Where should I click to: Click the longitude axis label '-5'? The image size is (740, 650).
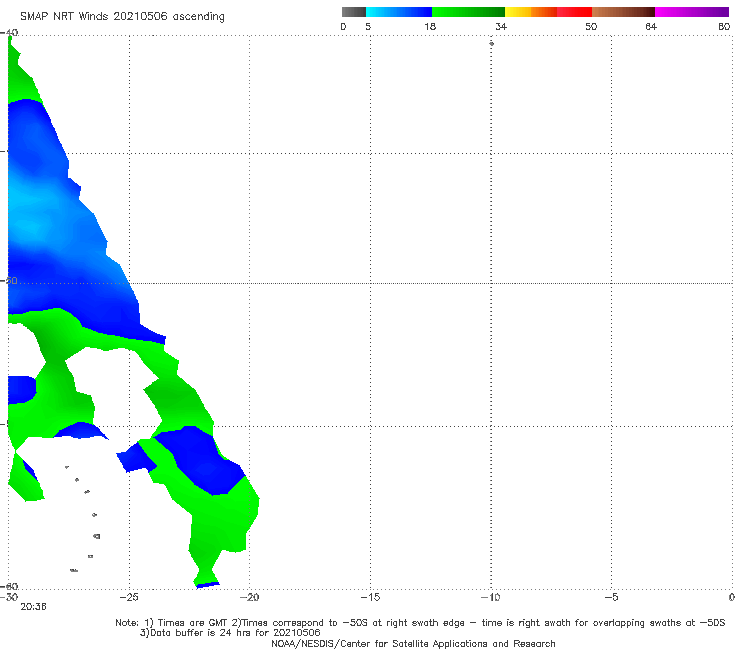(611, 597)
